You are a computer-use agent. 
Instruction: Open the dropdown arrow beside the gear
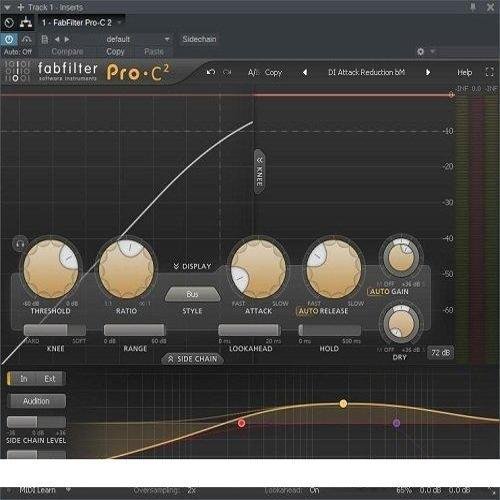[x=432, y=51]
